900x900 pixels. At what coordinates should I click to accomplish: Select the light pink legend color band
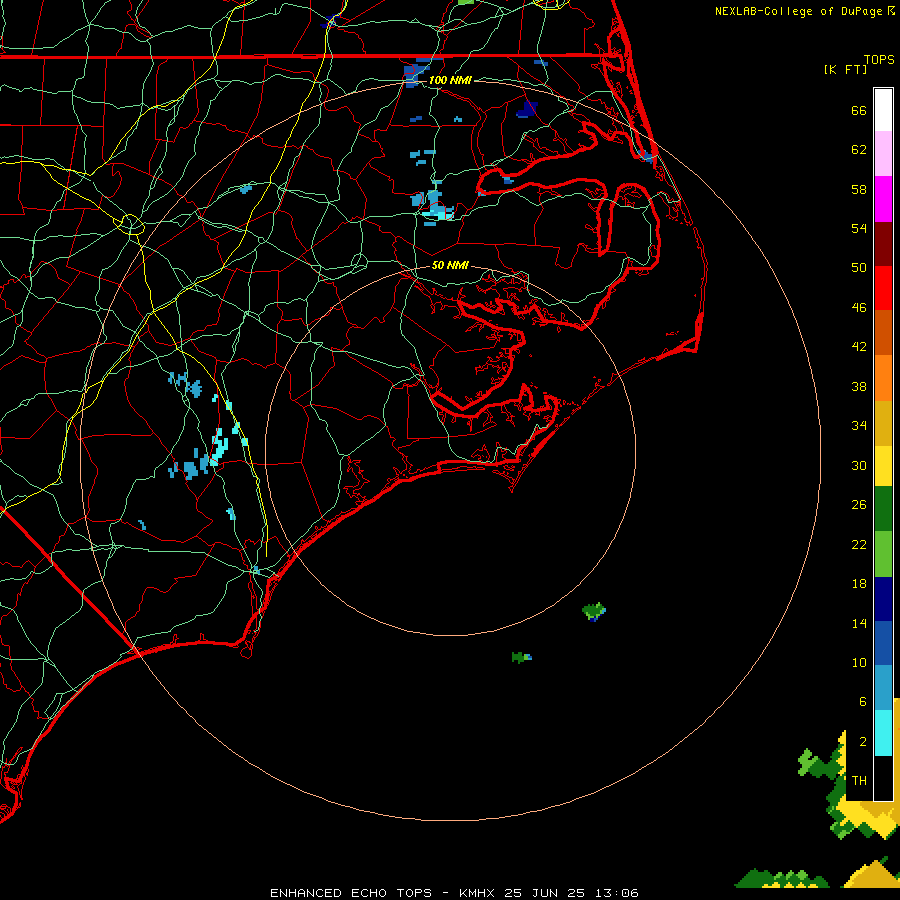coord(883,153)
